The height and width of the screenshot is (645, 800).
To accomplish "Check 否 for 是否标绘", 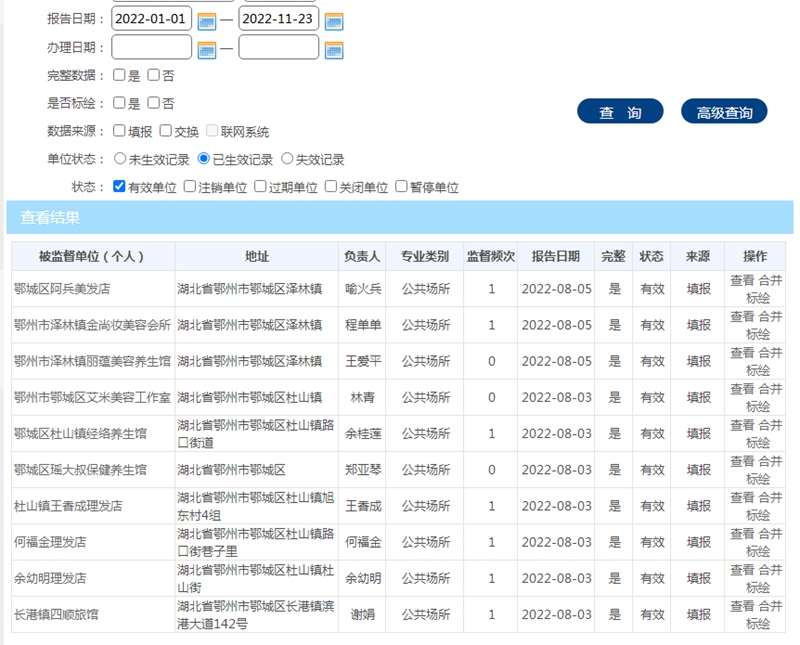I will 154,103.
